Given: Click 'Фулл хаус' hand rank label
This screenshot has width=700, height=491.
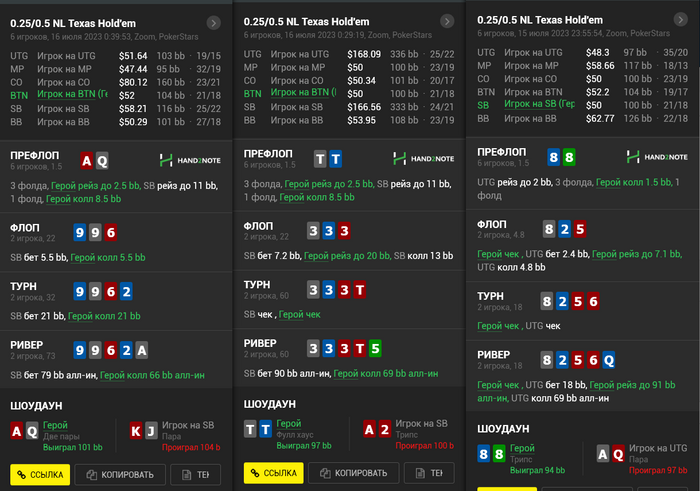Looking at the screenshot, I should [x=295, y=435].
